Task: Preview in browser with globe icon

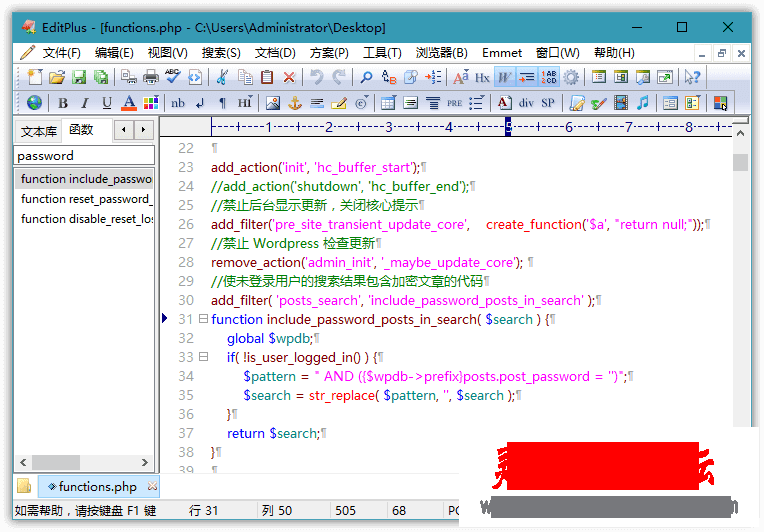Action: click(34, 103)
